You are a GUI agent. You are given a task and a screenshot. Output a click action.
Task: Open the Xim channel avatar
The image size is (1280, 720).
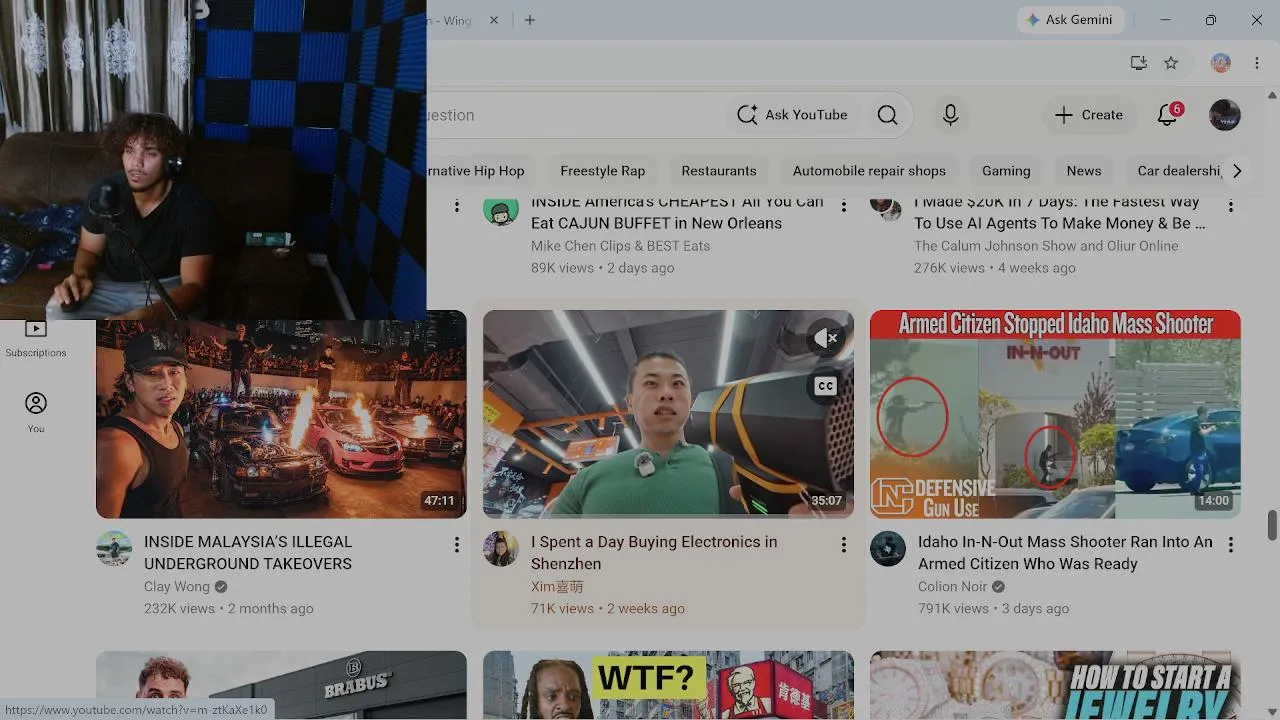coord(501,549)
